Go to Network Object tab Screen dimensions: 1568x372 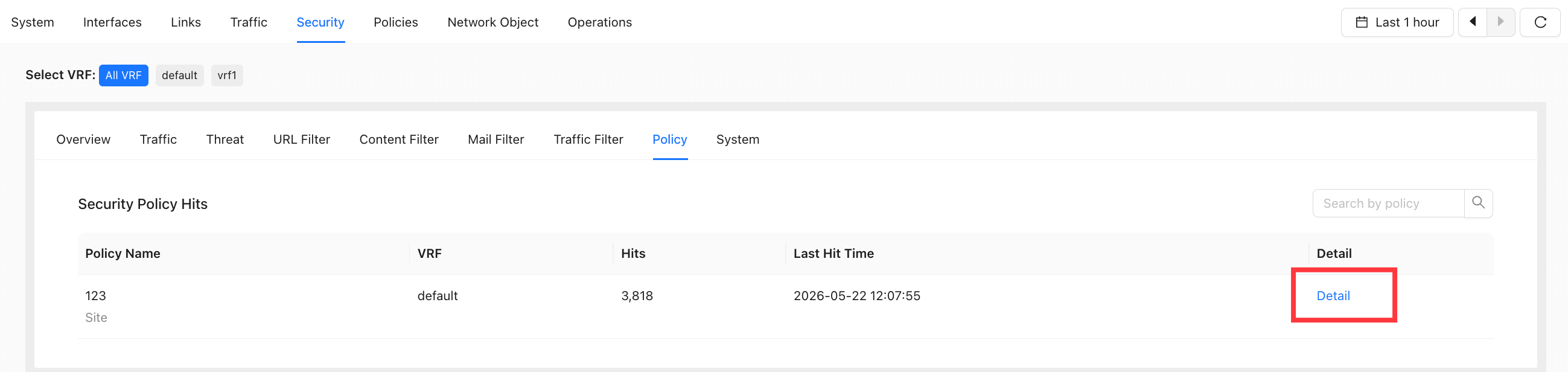point(492,22)
